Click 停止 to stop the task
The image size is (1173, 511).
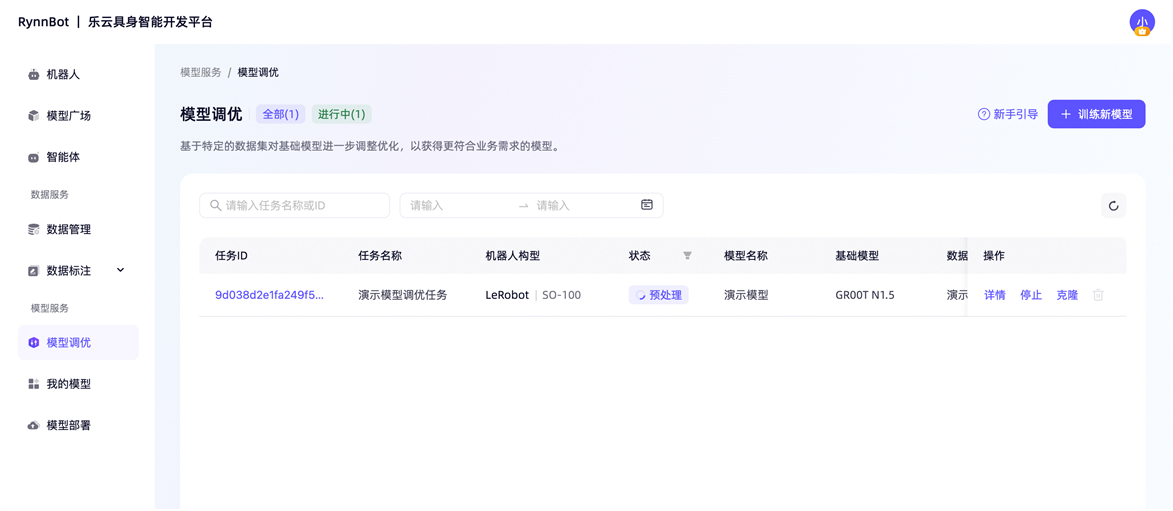coord(1031,295)
